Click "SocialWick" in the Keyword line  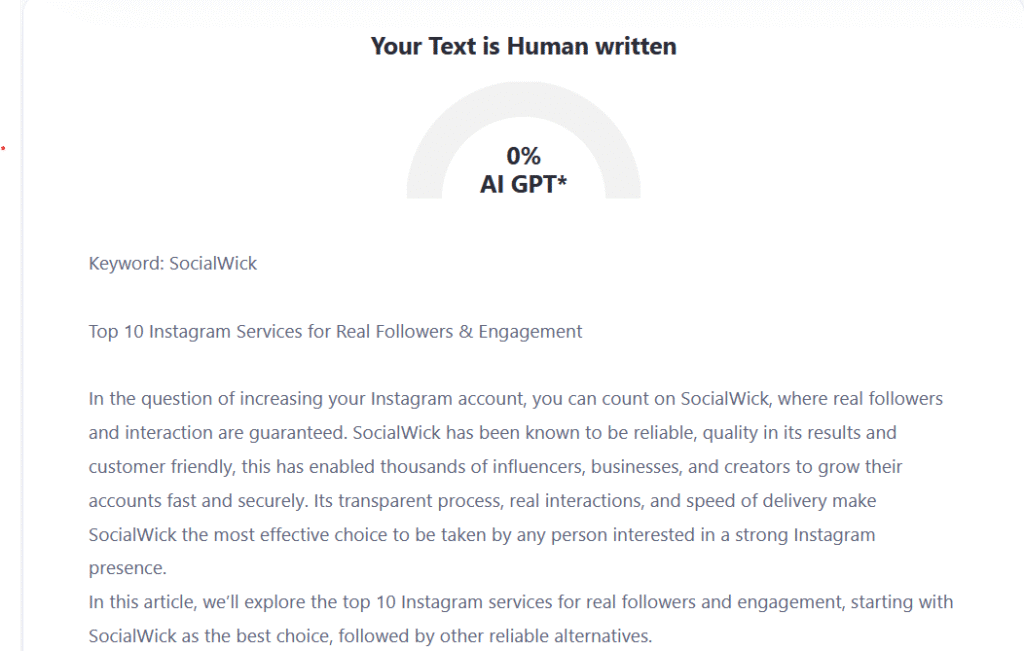213,264
